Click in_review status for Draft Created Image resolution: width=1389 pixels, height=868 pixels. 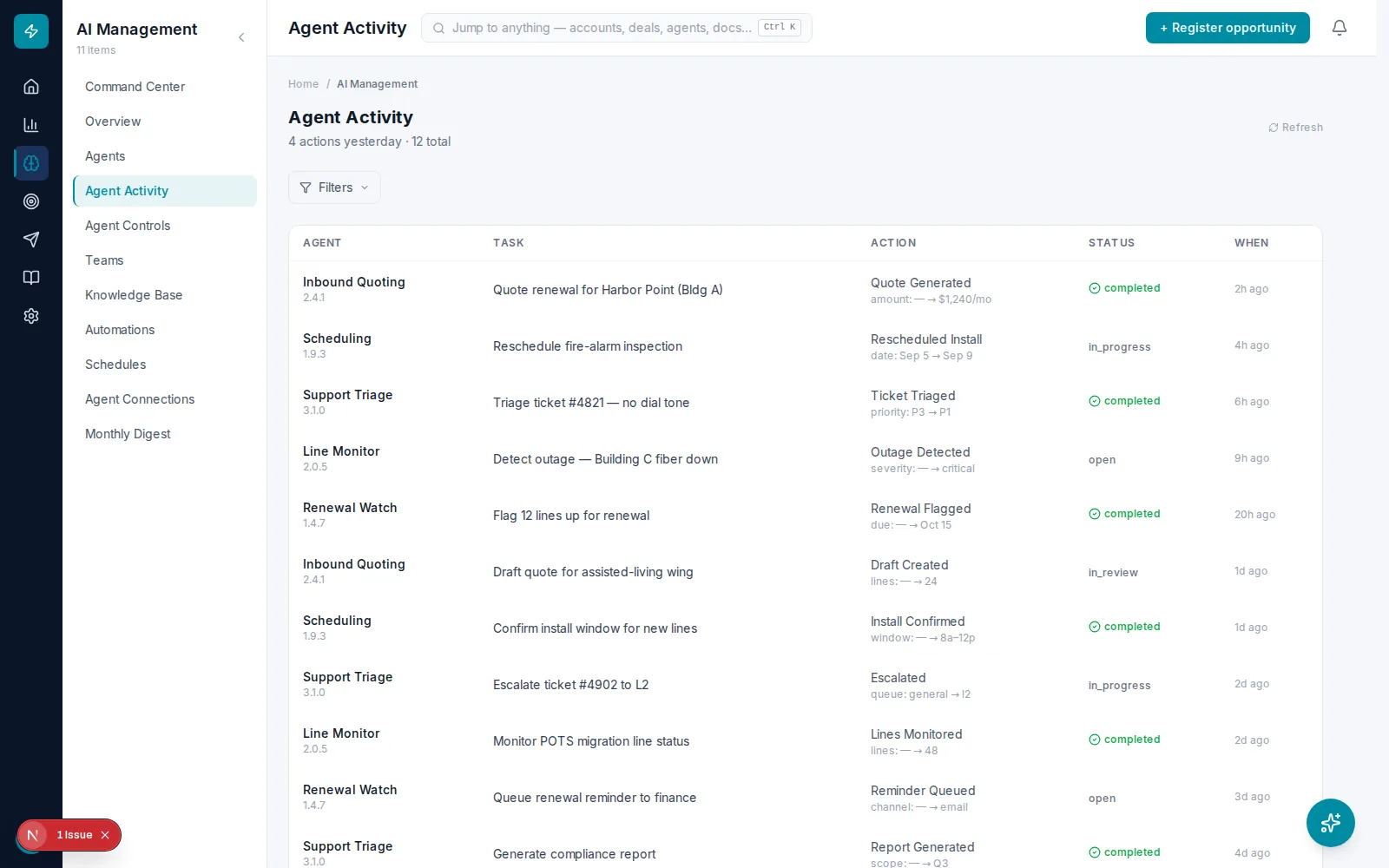pyautogui.click(x=1113, y=573)
